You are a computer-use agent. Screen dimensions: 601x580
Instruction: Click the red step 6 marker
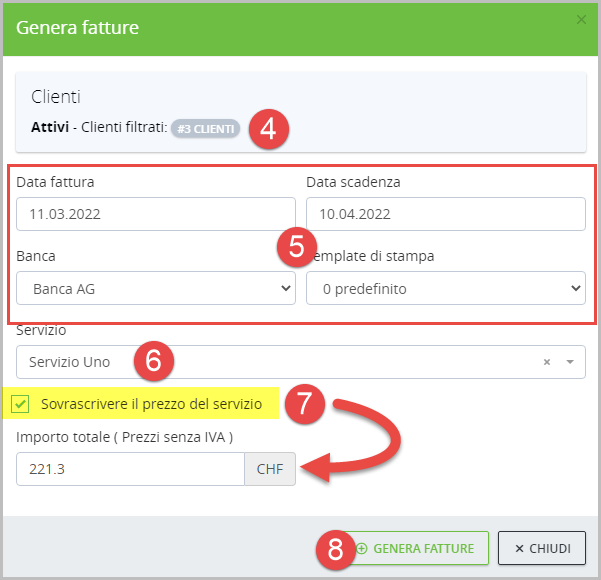click(x=153, y=361)
